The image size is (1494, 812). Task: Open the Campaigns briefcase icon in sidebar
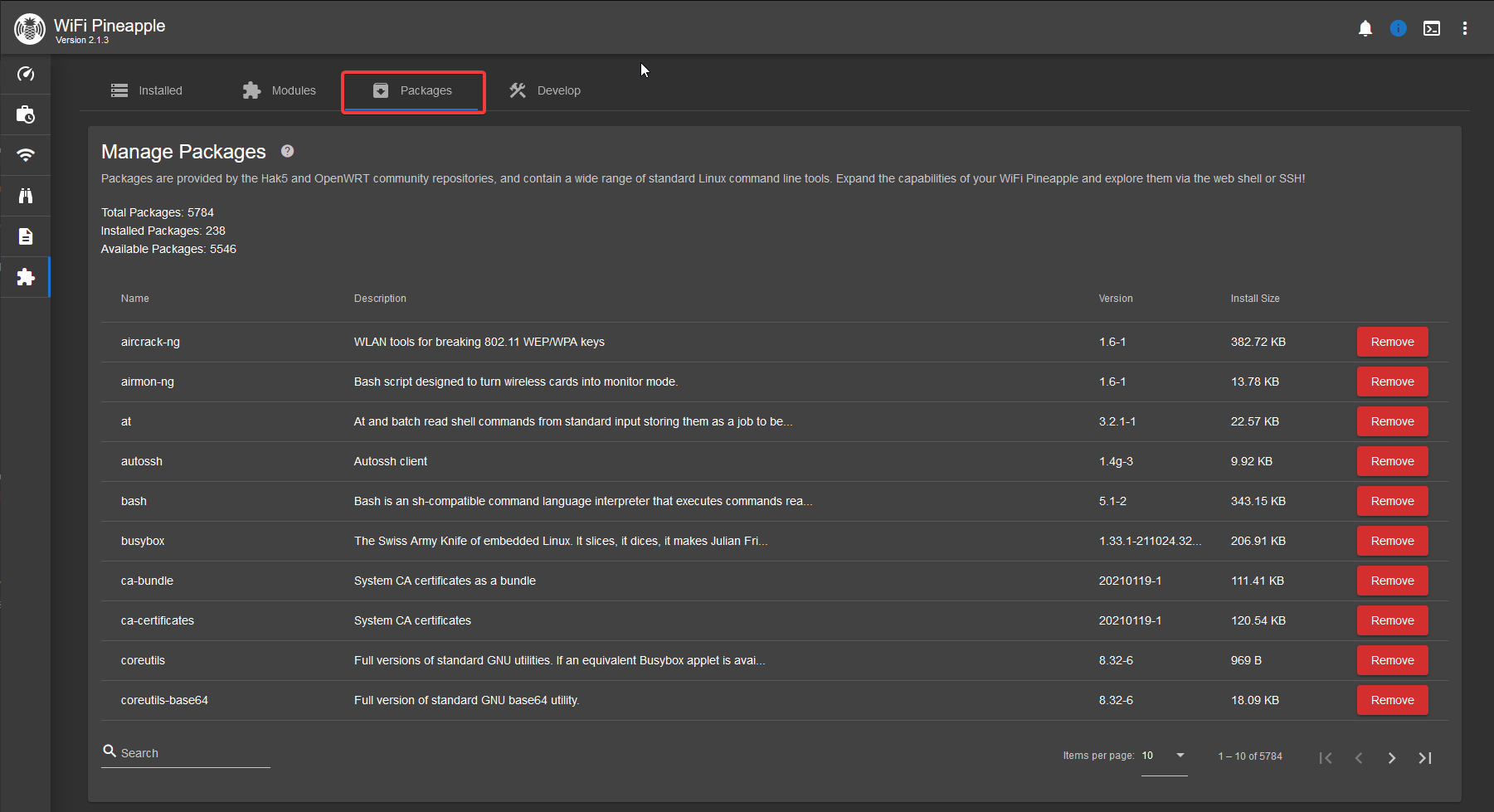coord(26,114)
